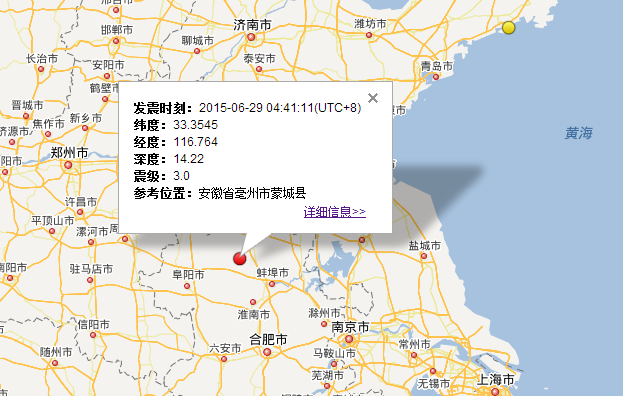
Task: Select the 滁州市 city marker
Action: pyautogui.click(x=324, y=324)
